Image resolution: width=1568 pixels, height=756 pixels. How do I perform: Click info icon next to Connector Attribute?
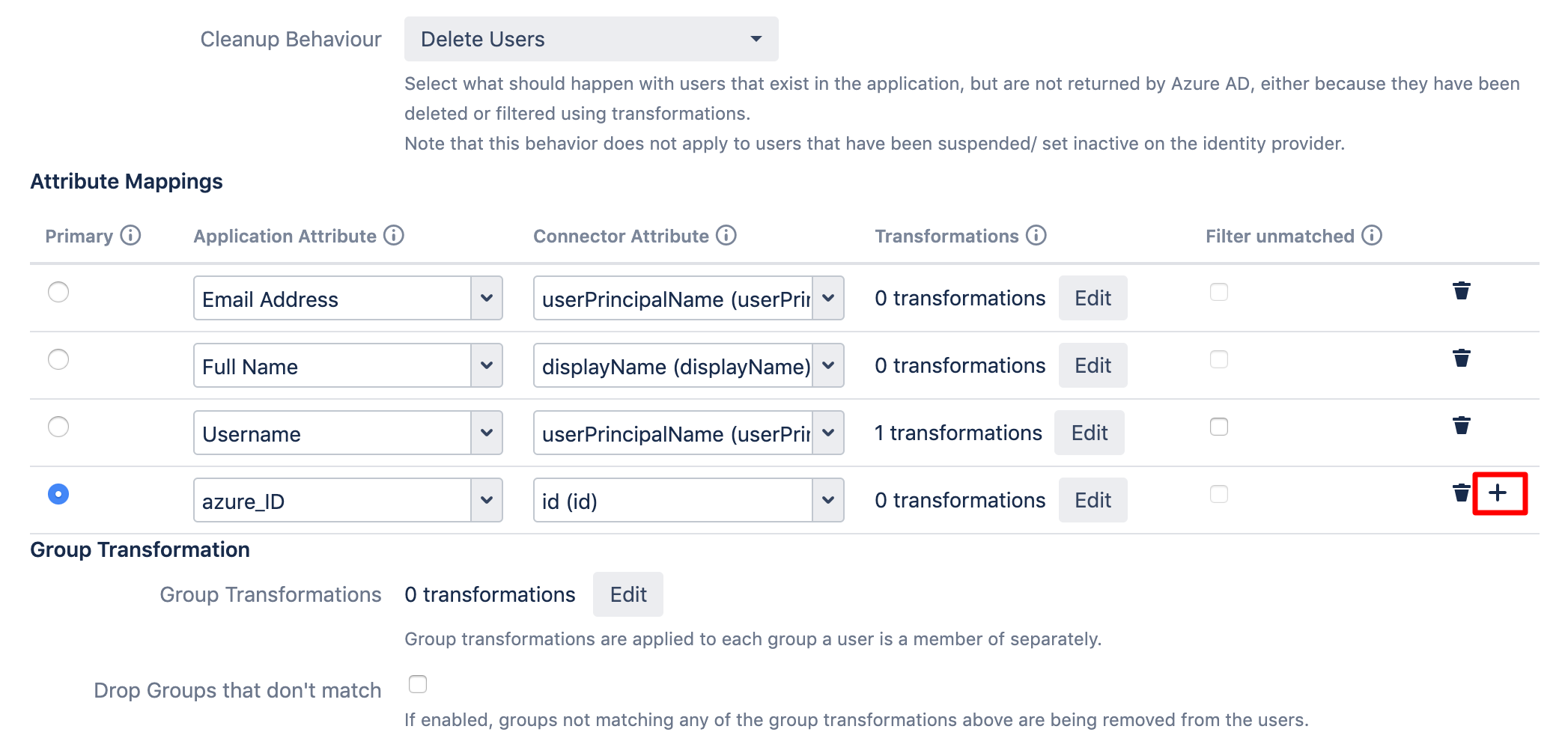[x=726, y=236]
